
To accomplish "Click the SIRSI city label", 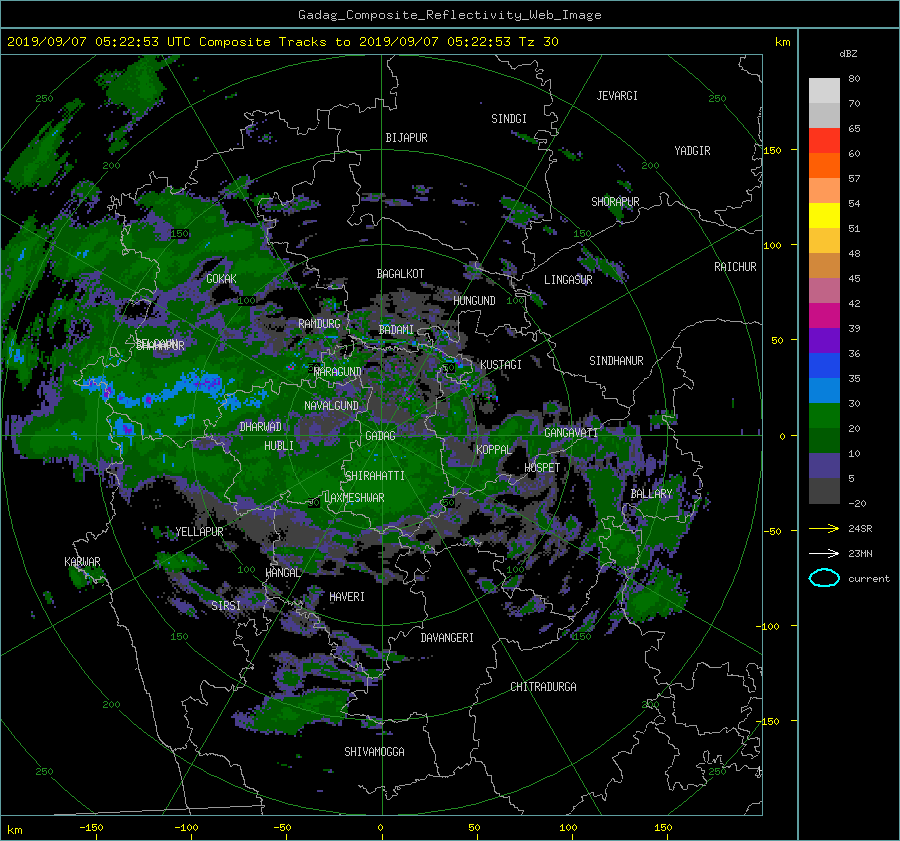I will 226,606.
